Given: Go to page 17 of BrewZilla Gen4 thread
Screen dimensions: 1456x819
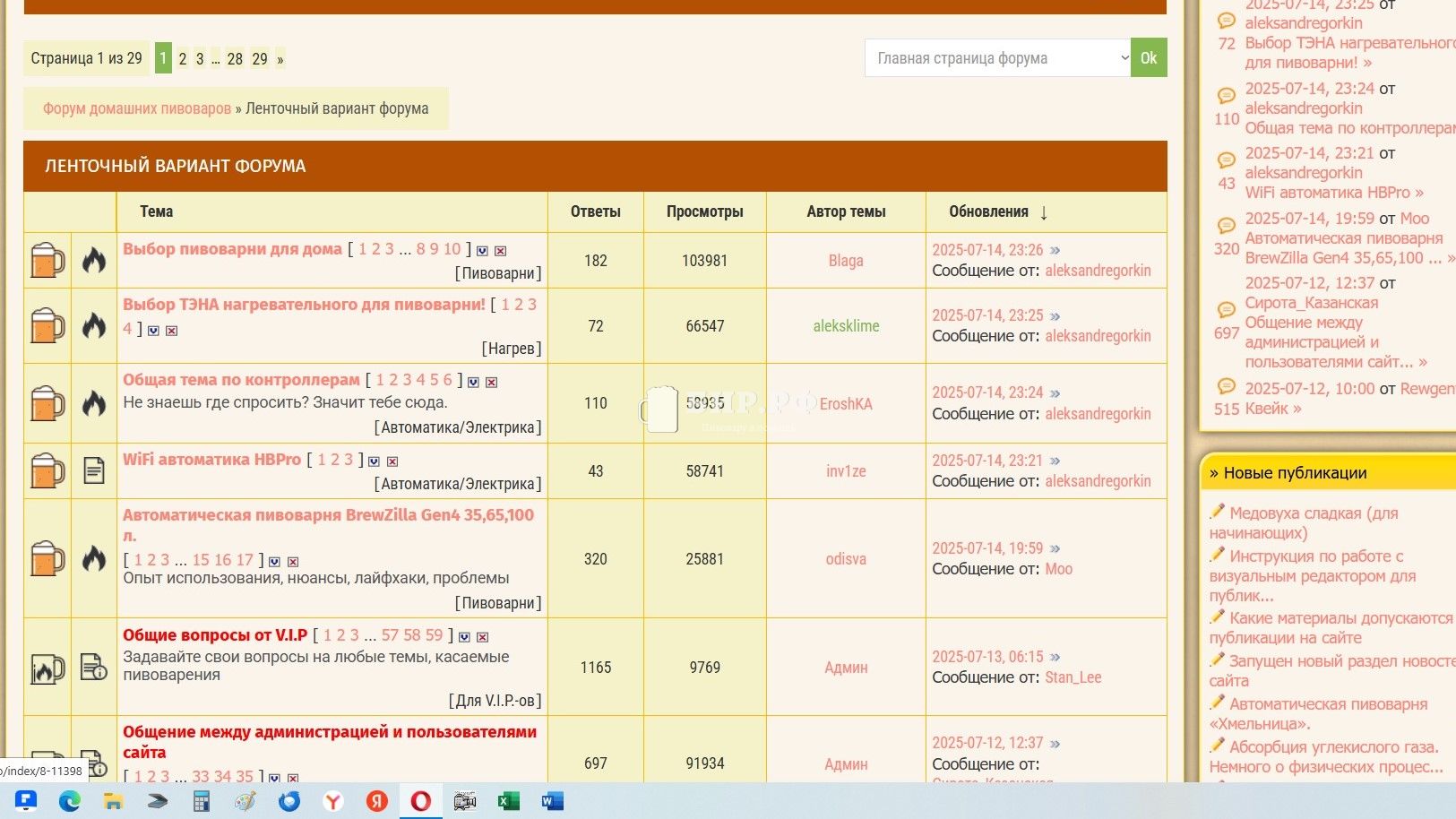Looking at the screenshot, I should tap(245, 560).
